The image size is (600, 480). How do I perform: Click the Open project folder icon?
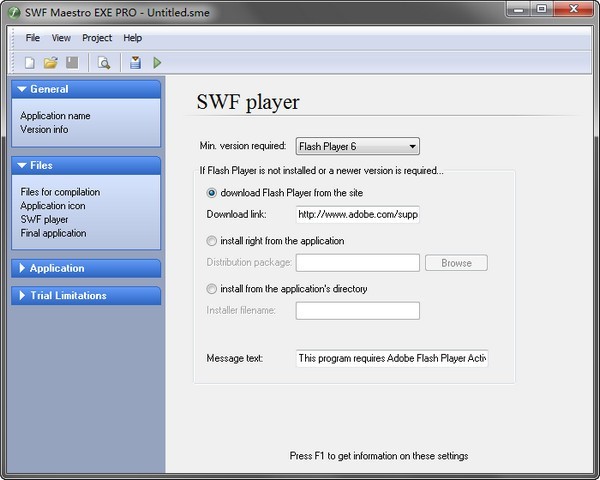click(50, 63)
